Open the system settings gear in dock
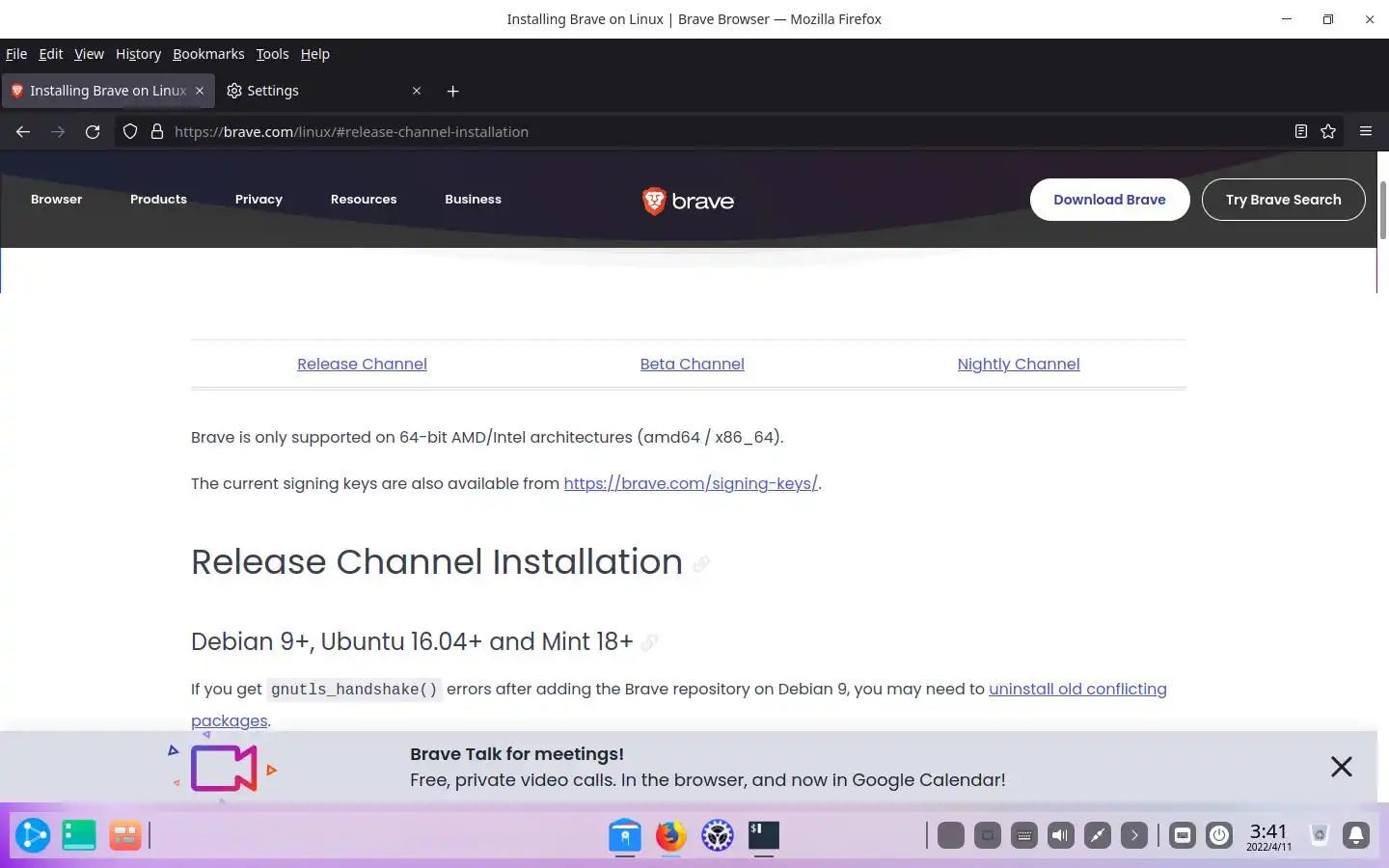The height and width of the screenshot is (868, 1389). (718, 835)
